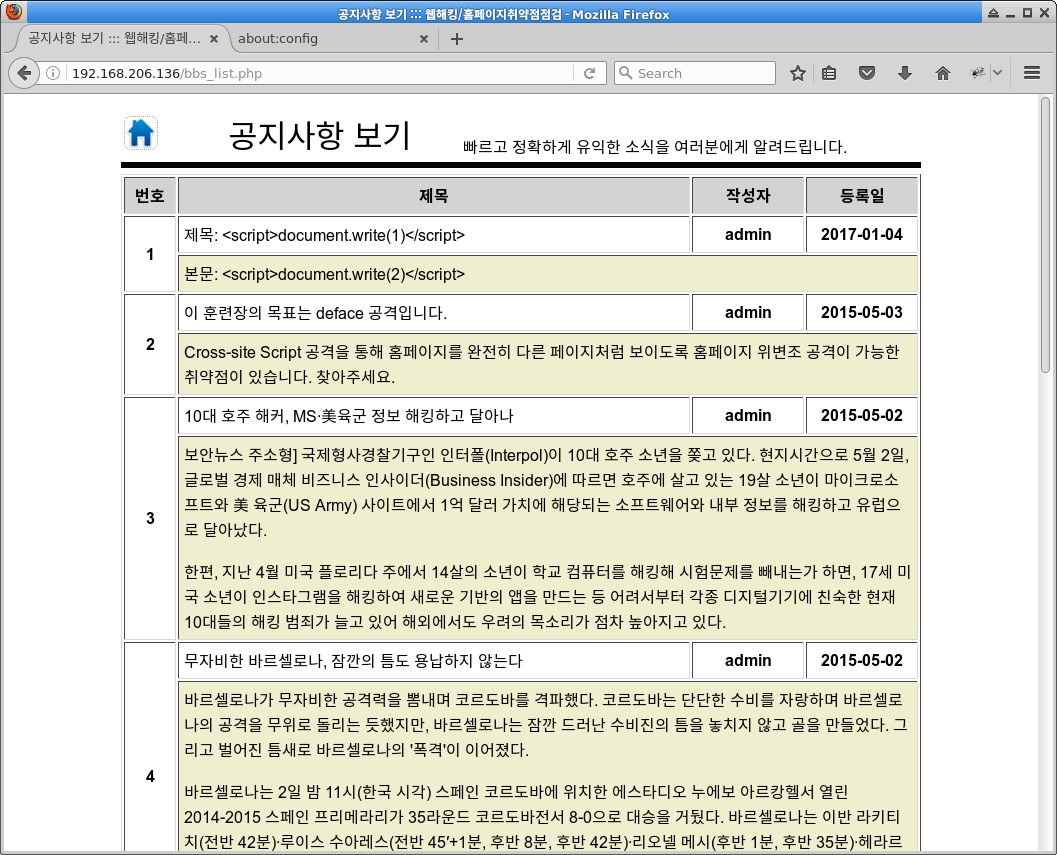The image size is (1057, 855).
Task: Click the 작성자 column header
Action: coord(748,196)
